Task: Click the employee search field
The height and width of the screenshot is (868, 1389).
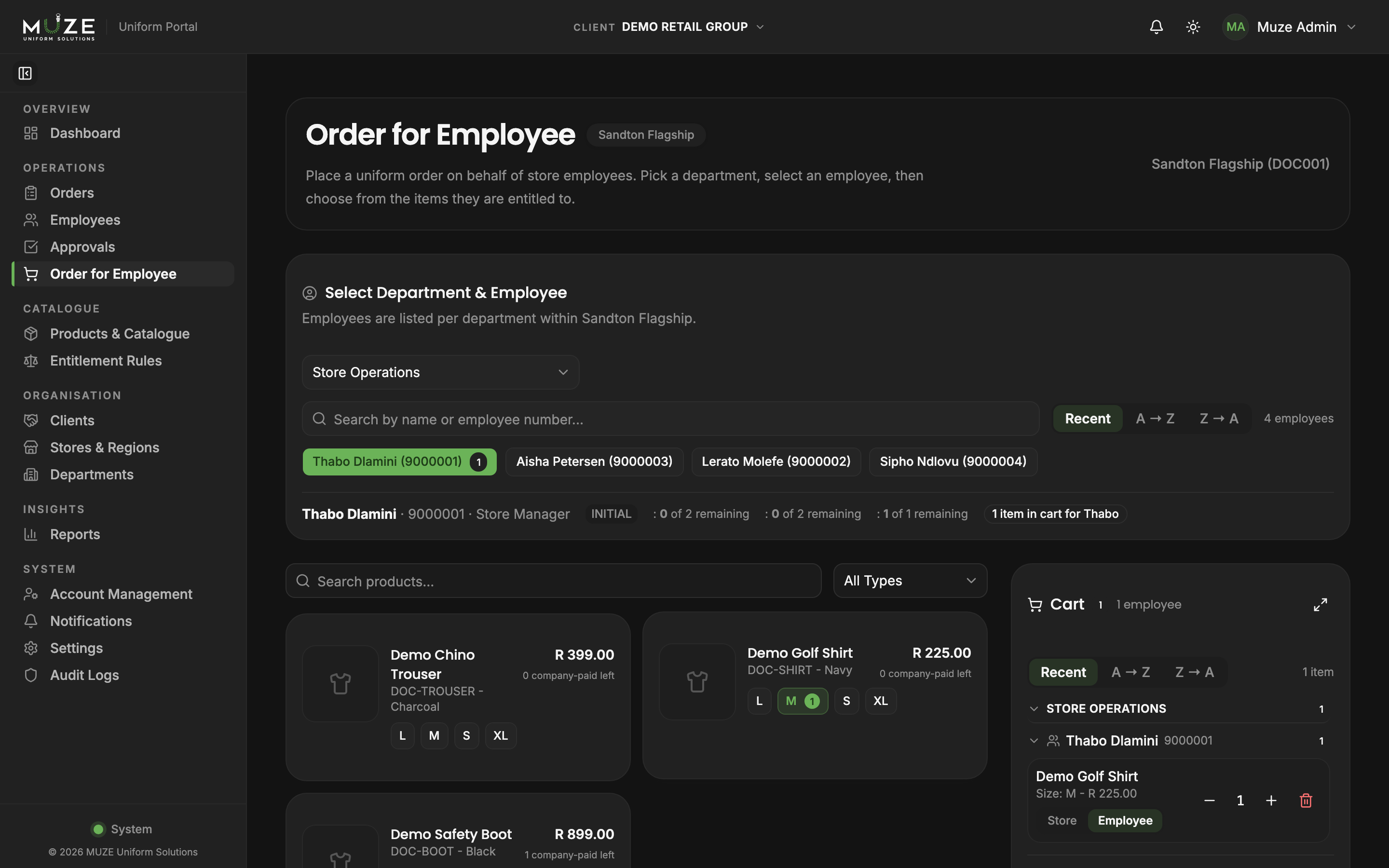Action: 670,419
